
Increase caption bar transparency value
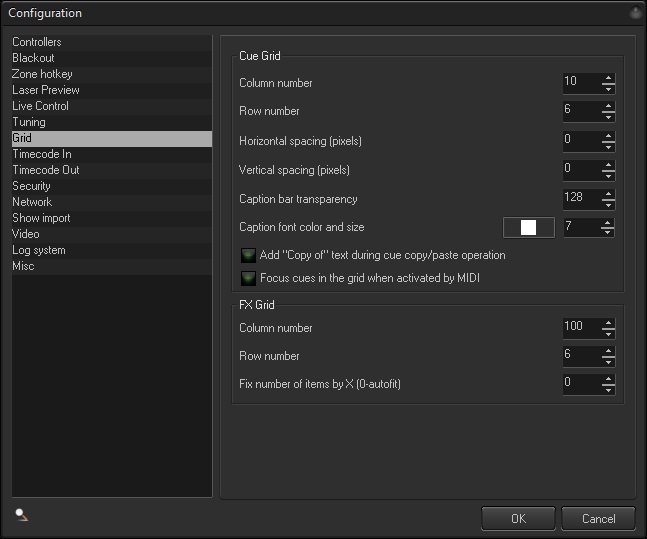coord(608,193)
